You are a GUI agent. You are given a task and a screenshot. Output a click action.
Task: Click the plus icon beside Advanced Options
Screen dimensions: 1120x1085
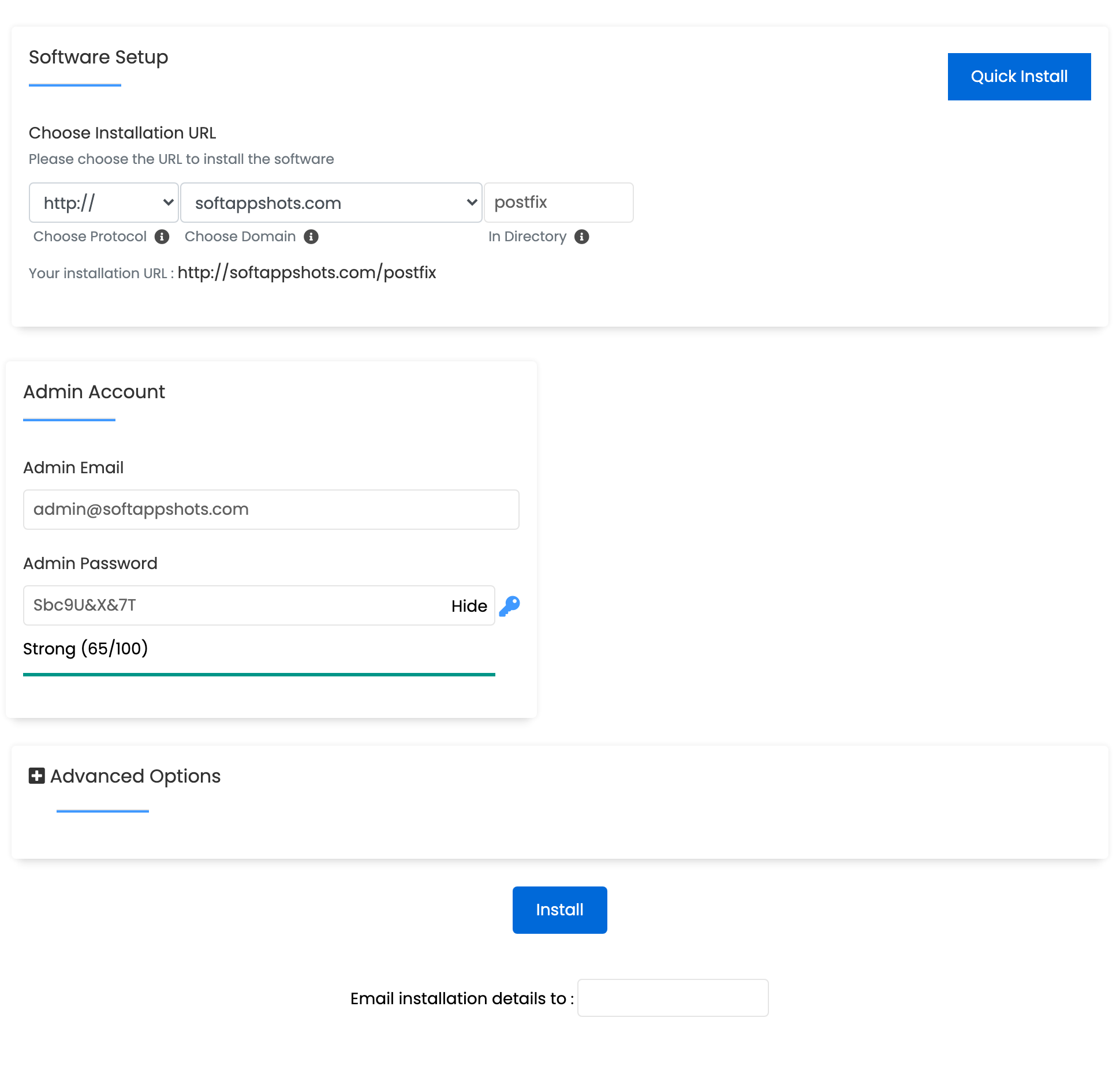36,776
